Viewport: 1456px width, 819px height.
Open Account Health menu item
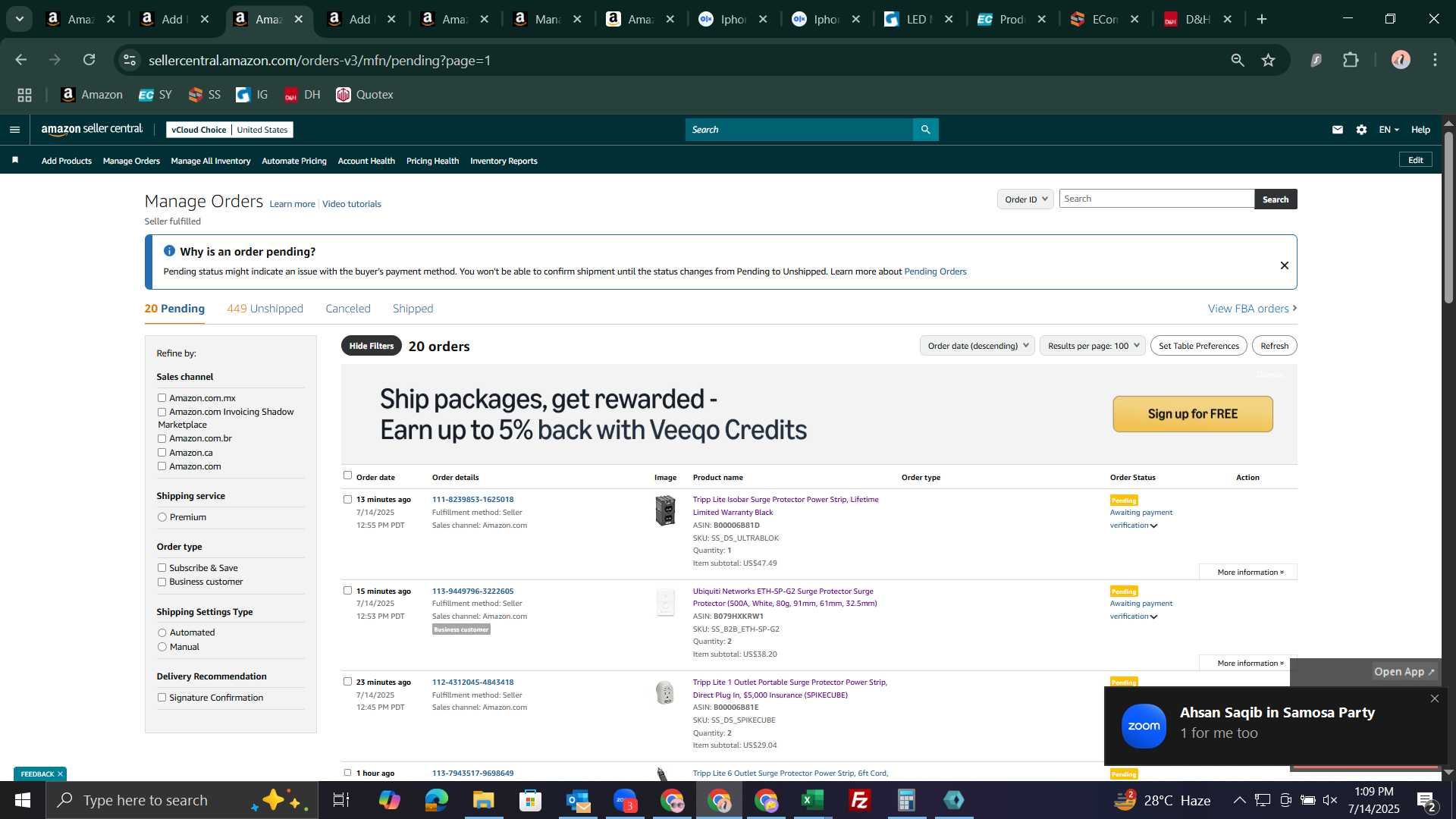366,161
